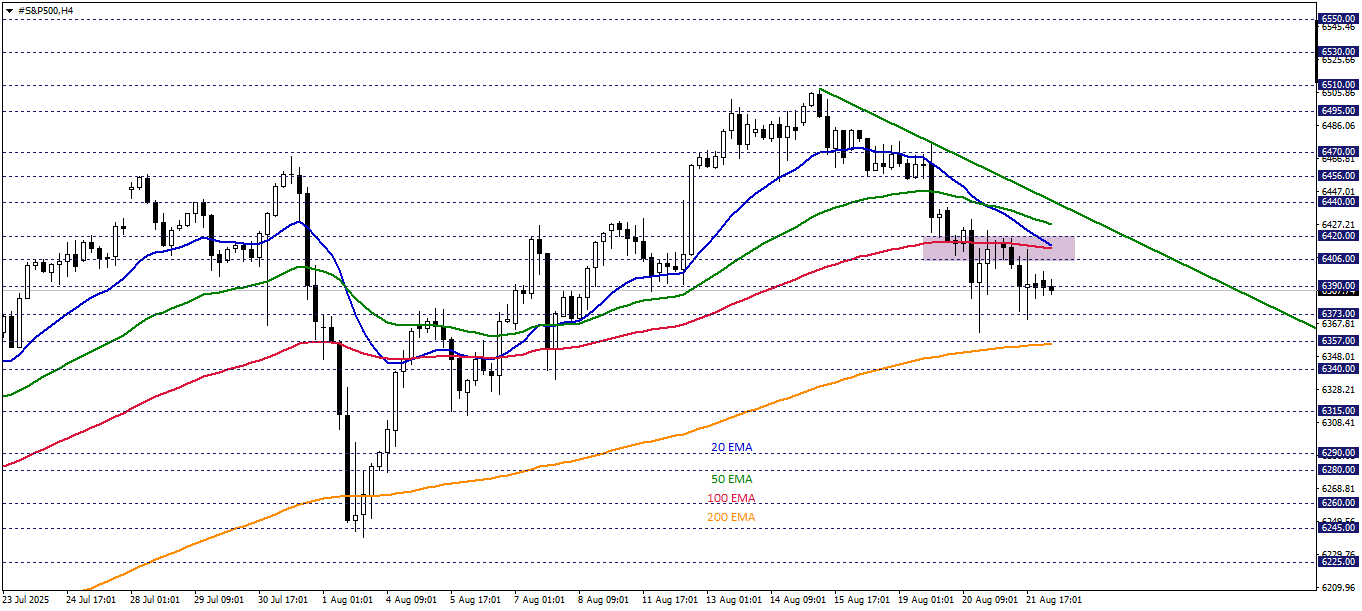Click the 6530.00 price level label
The width and height of the screenshot is (1362, 611).
pyautogui.click(x=1338, y=52)
